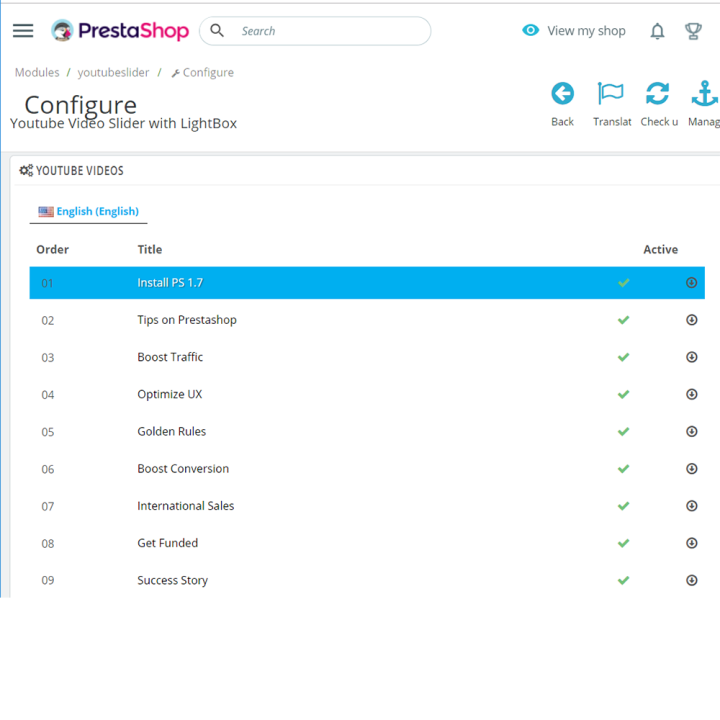Open youtubeslider breadcrumb link

coord(113,73)
